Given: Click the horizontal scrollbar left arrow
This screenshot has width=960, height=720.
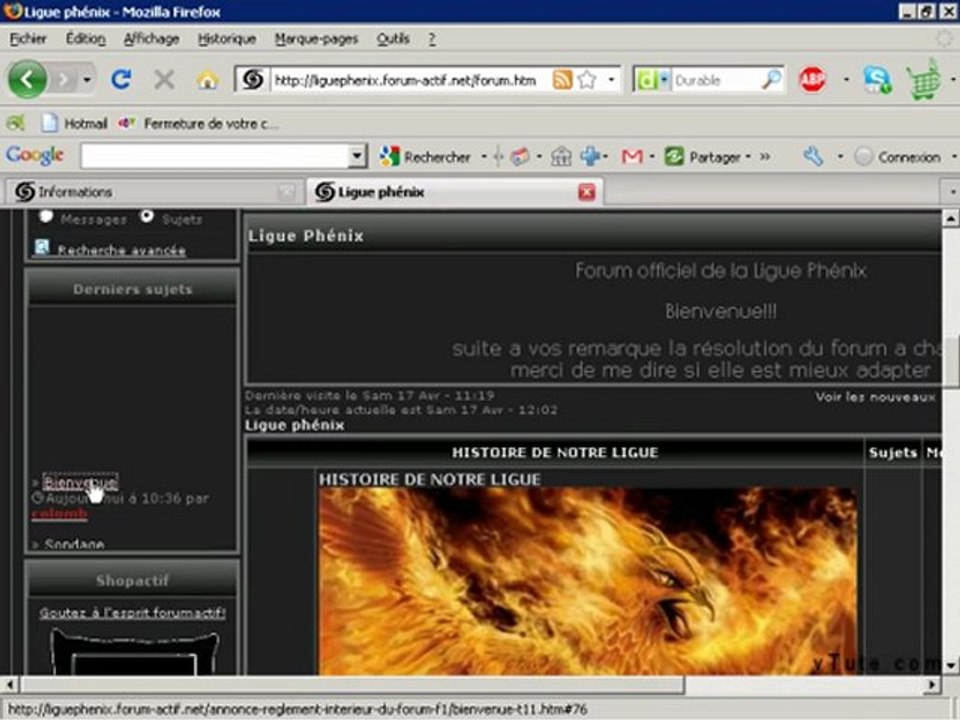Looking at the screenshot, I should [10, 684].
